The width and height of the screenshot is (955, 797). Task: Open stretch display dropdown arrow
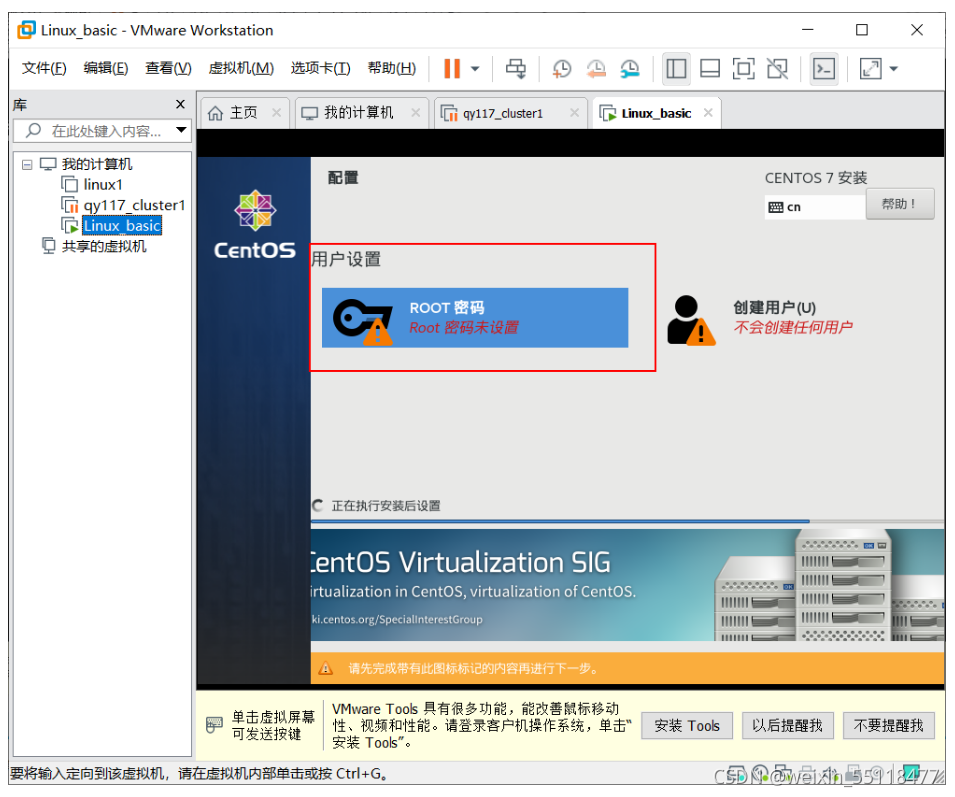tap(893, 69)
